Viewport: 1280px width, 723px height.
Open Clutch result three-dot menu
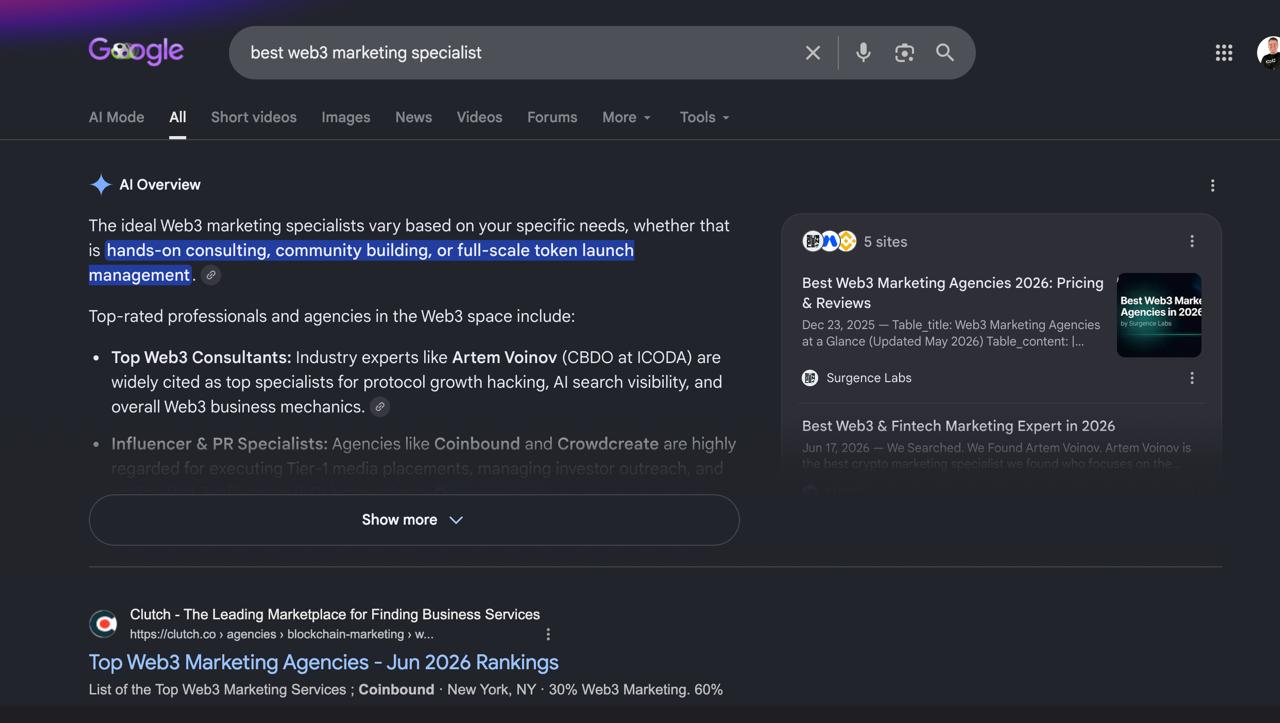point(548,634)
